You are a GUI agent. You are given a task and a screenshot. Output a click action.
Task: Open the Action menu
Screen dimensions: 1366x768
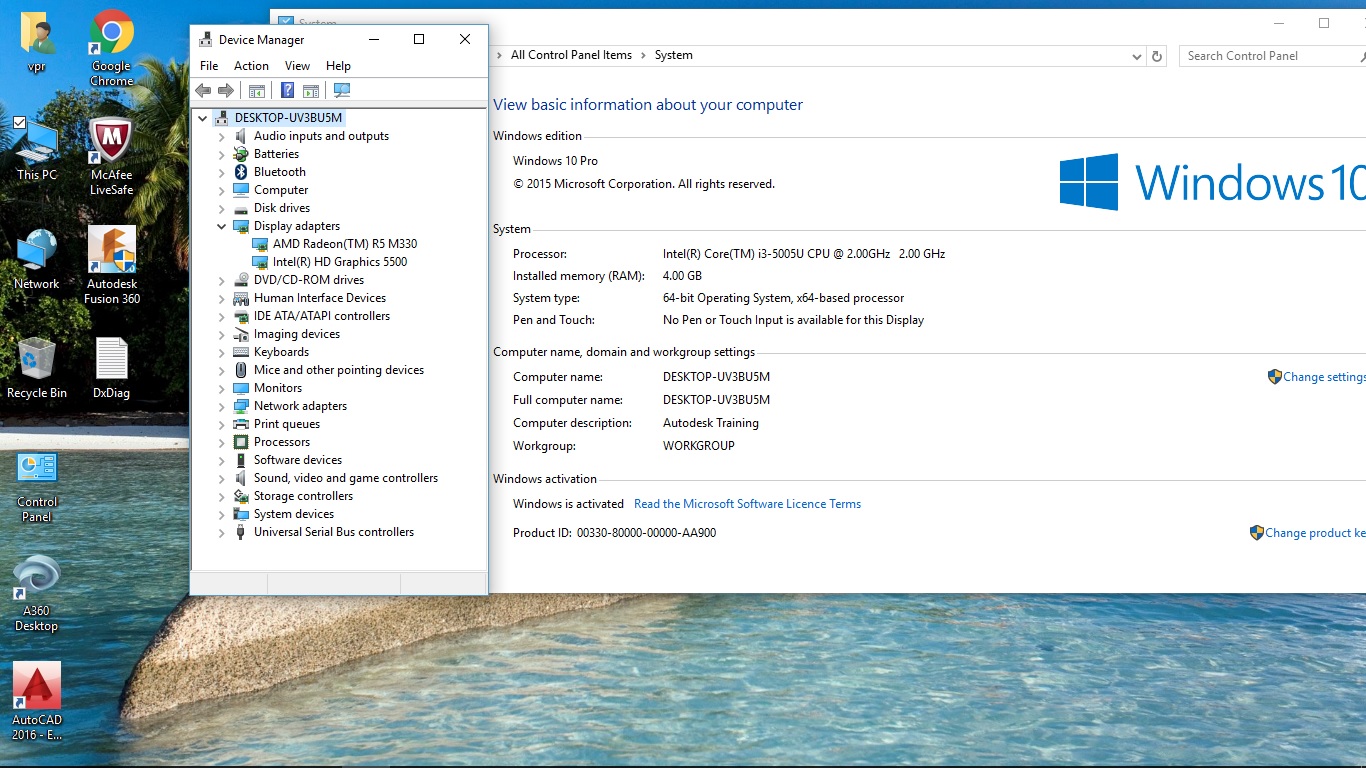(251, 66)
